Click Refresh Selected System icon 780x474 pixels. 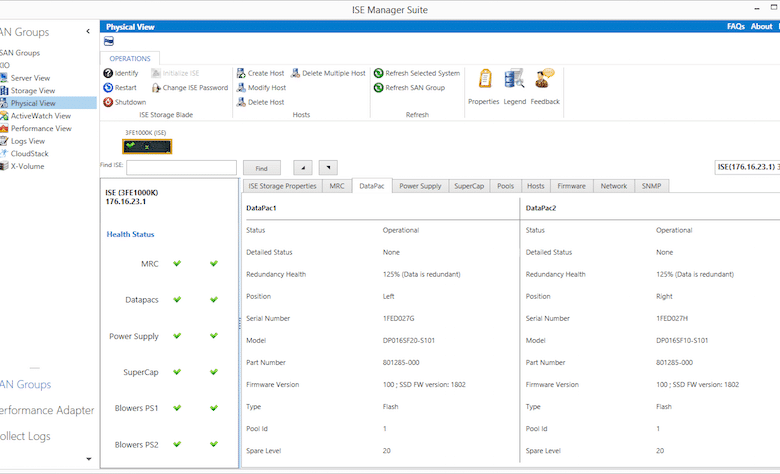pos(379,73)
